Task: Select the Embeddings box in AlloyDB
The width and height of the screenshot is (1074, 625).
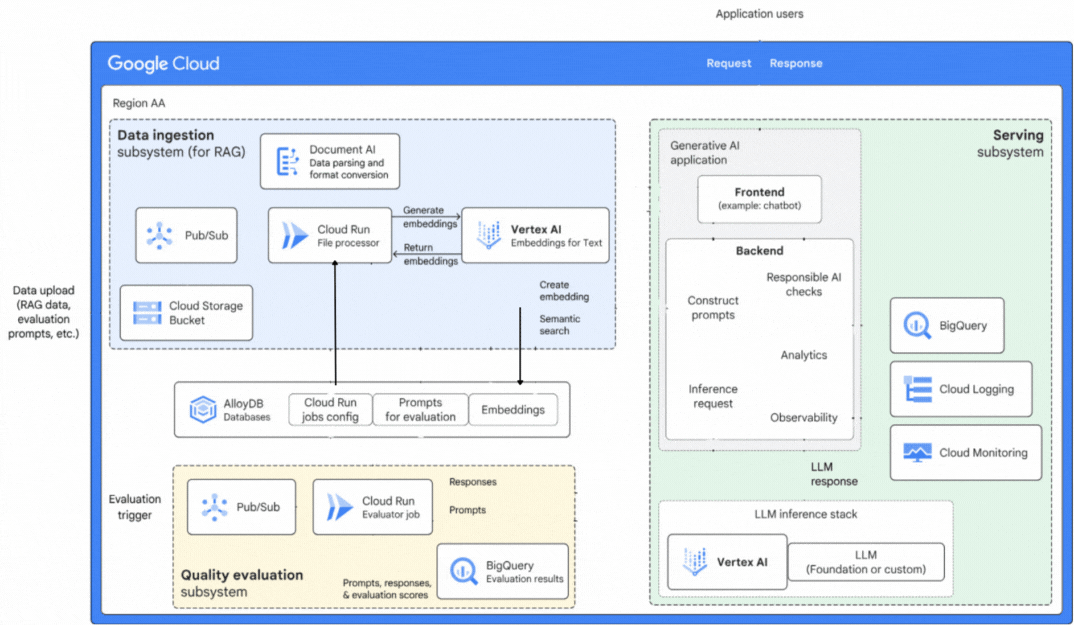Action: click(x=512, y=410)
